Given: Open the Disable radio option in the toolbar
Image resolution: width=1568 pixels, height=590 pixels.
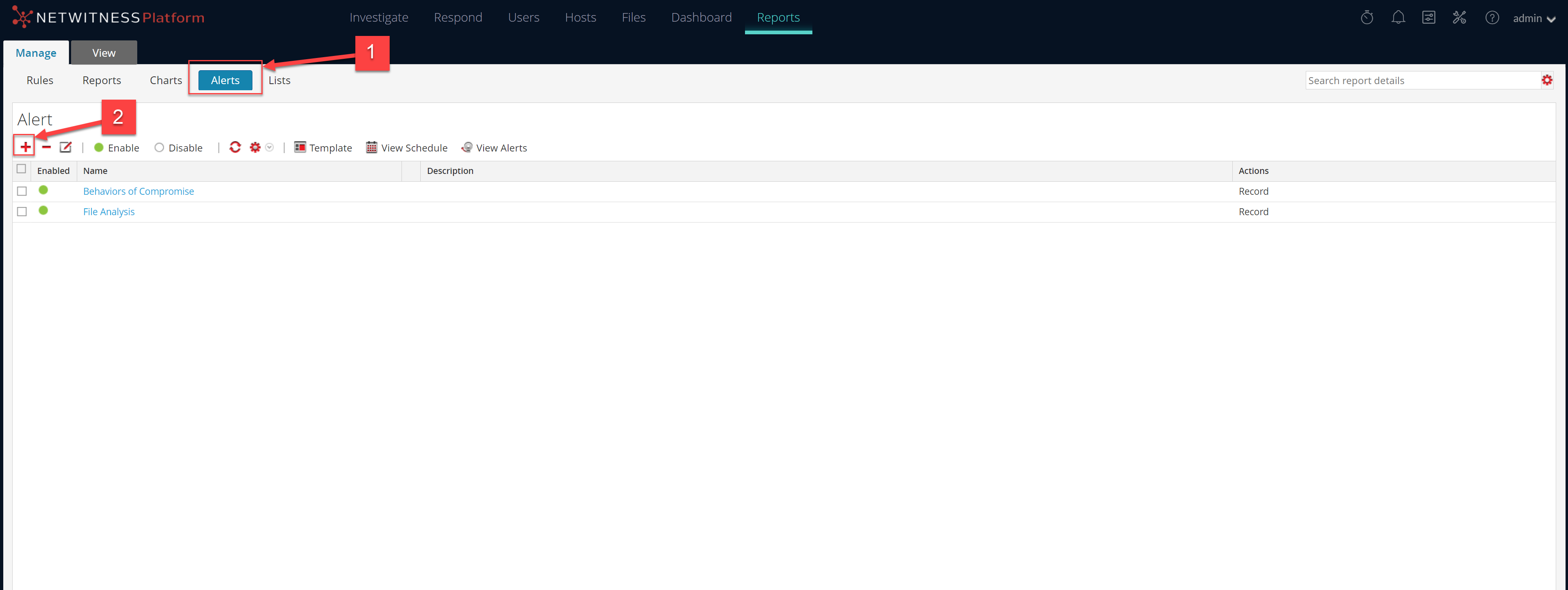Looking at the screenshot, I should [x=159, y=147].
